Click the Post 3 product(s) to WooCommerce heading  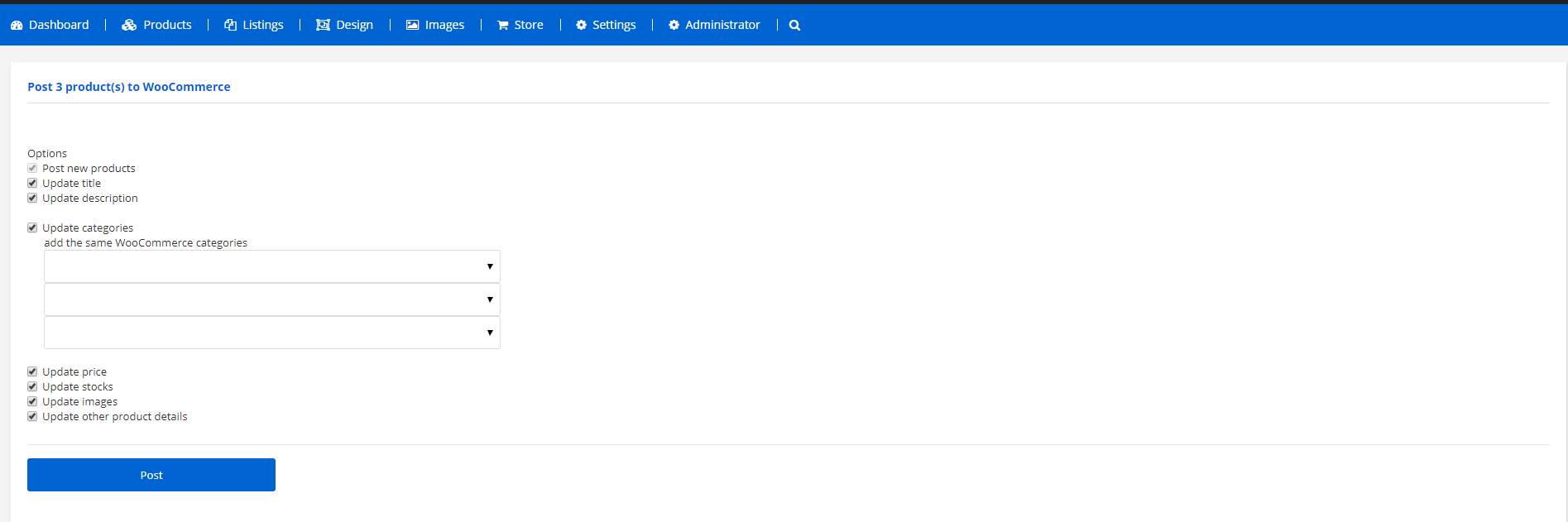coord(129,87)
